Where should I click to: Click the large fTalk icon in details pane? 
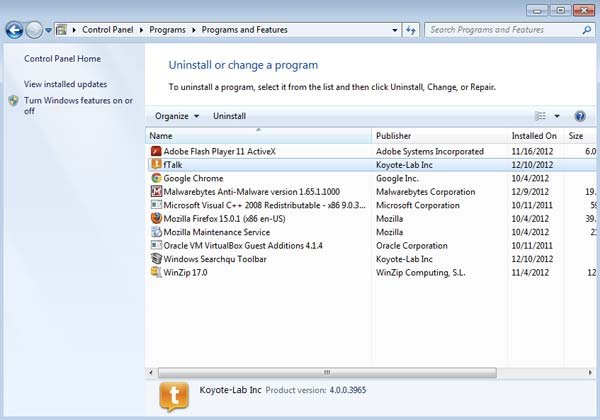click(x=174, y=397)
